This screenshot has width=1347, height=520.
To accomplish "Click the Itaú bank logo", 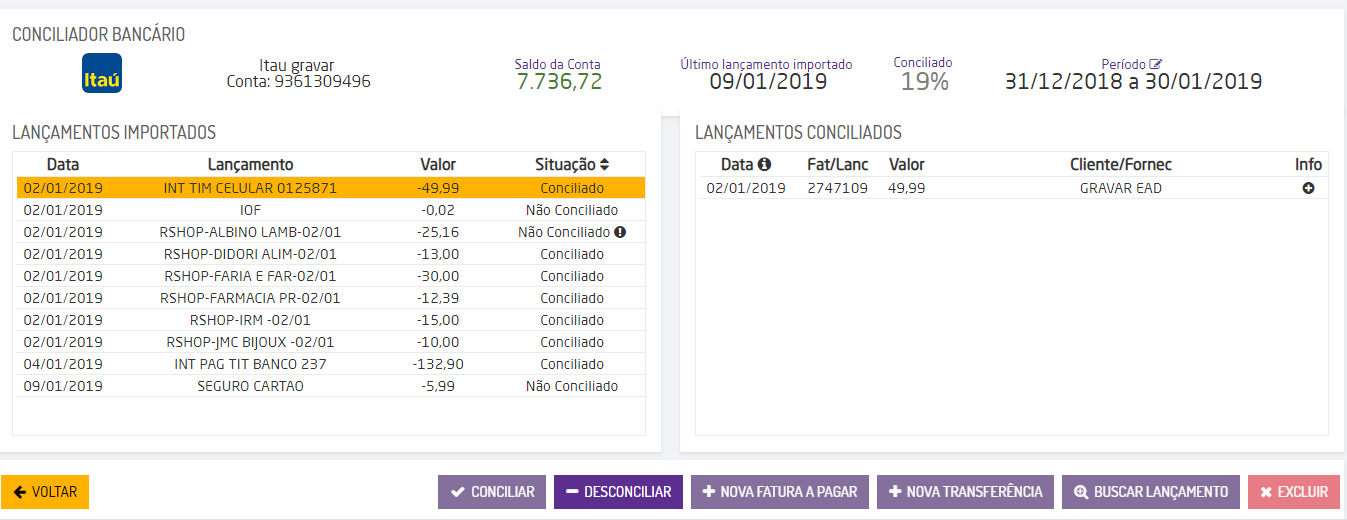I will (101, 73).
